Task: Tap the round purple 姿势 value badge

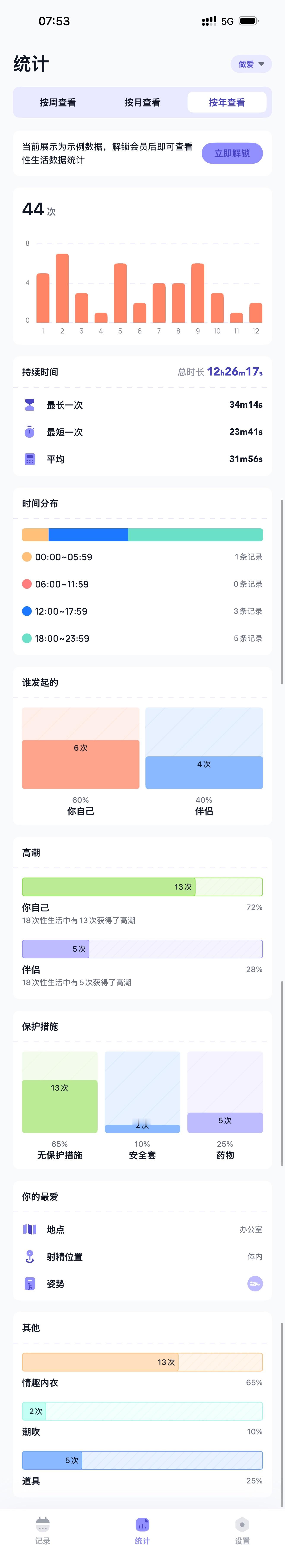Action: [x=255, y=1284]
